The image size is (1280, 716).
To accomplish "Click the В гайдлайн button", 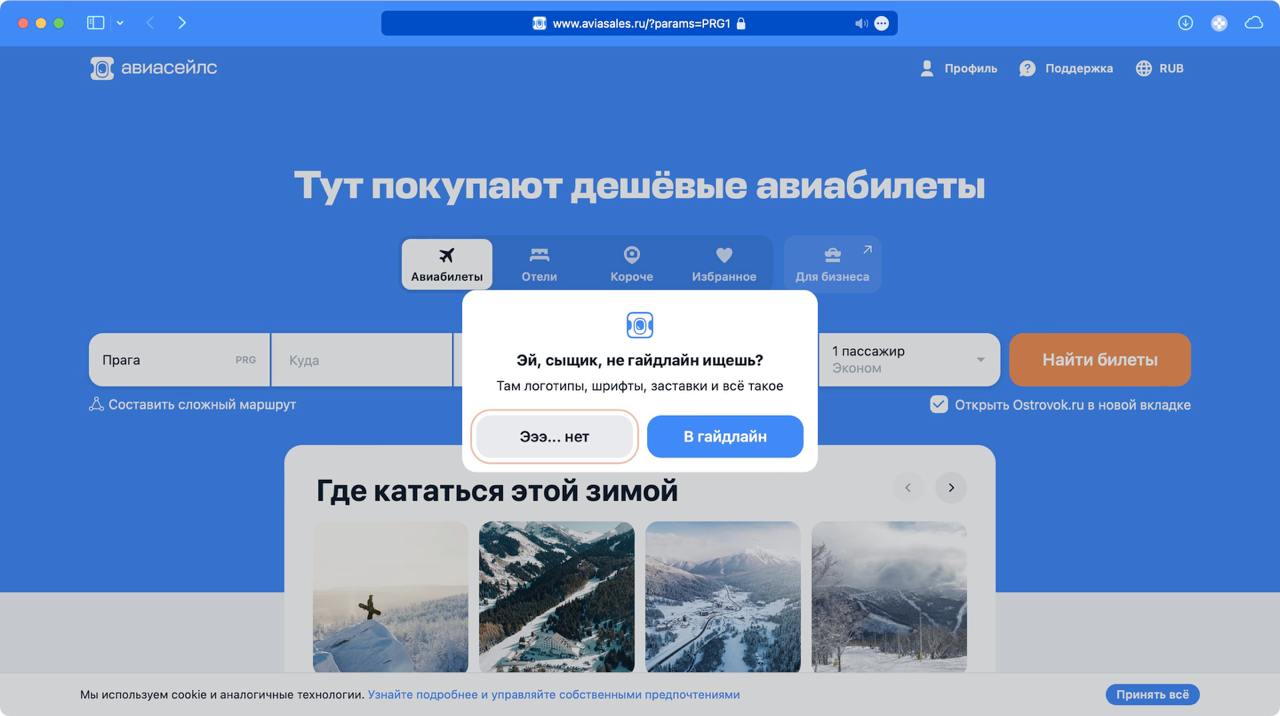I will pos(724,436).
